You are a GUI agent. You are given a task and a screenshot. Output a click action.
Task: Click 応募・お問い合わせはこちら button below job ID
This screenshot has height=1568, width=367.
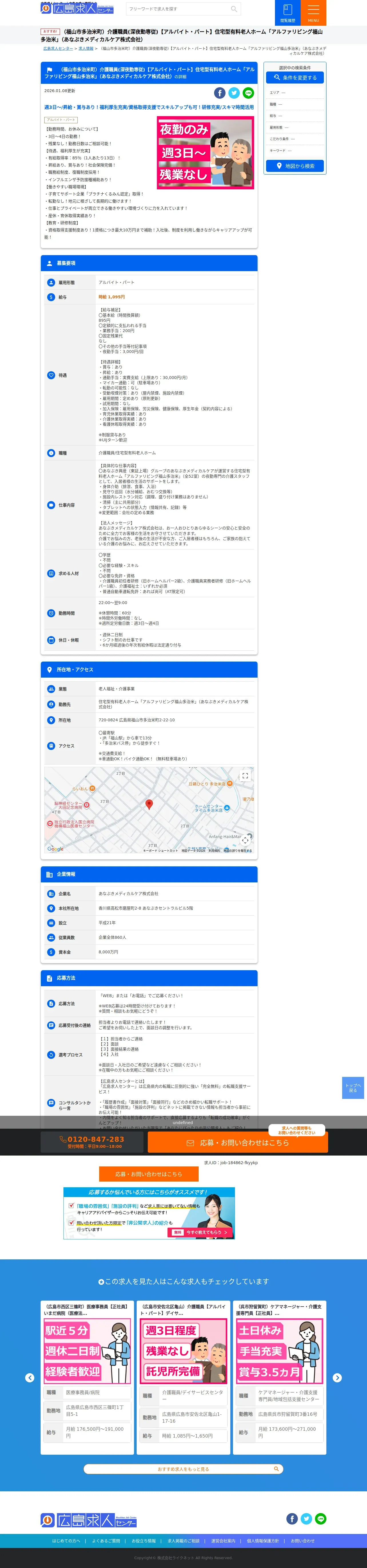coord(149,1174)
